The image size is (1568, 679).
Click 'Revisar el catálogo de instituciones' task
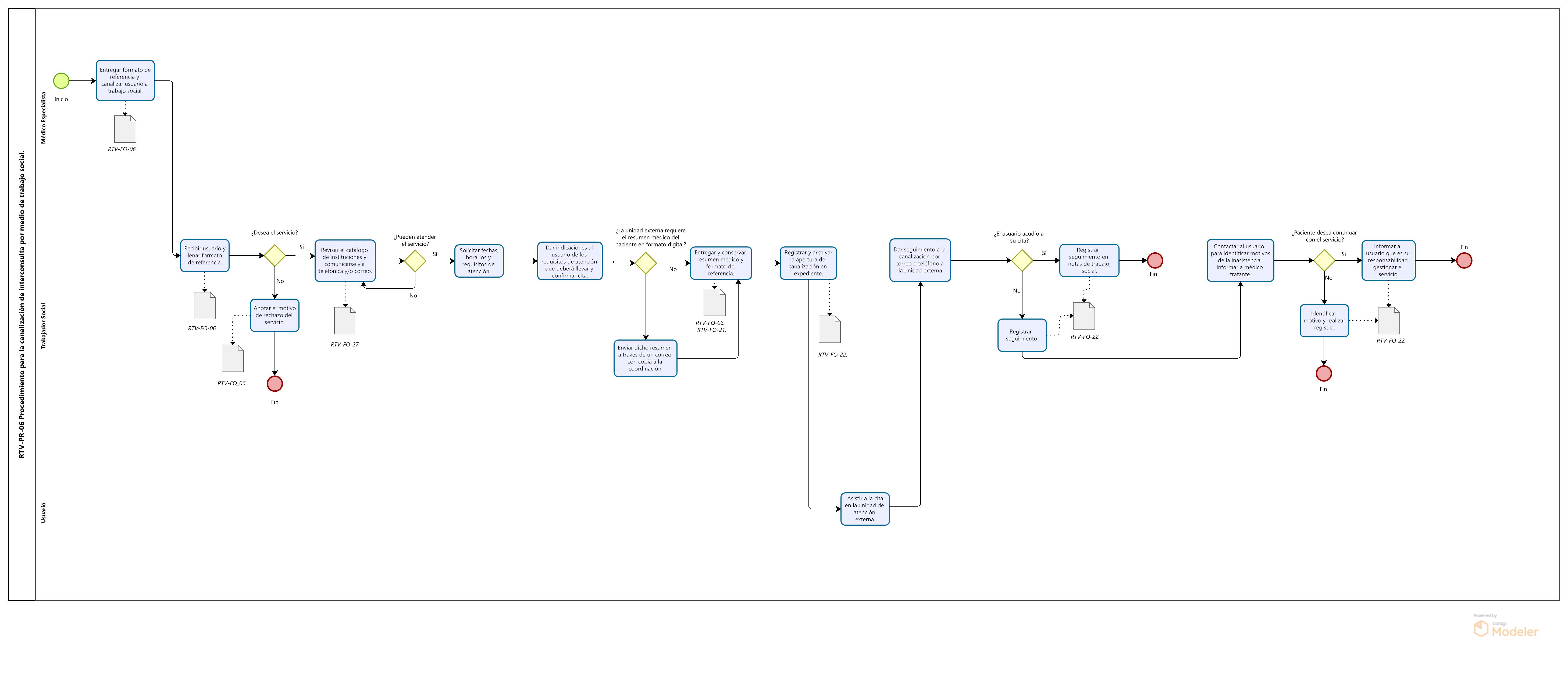tap(345, 261)
